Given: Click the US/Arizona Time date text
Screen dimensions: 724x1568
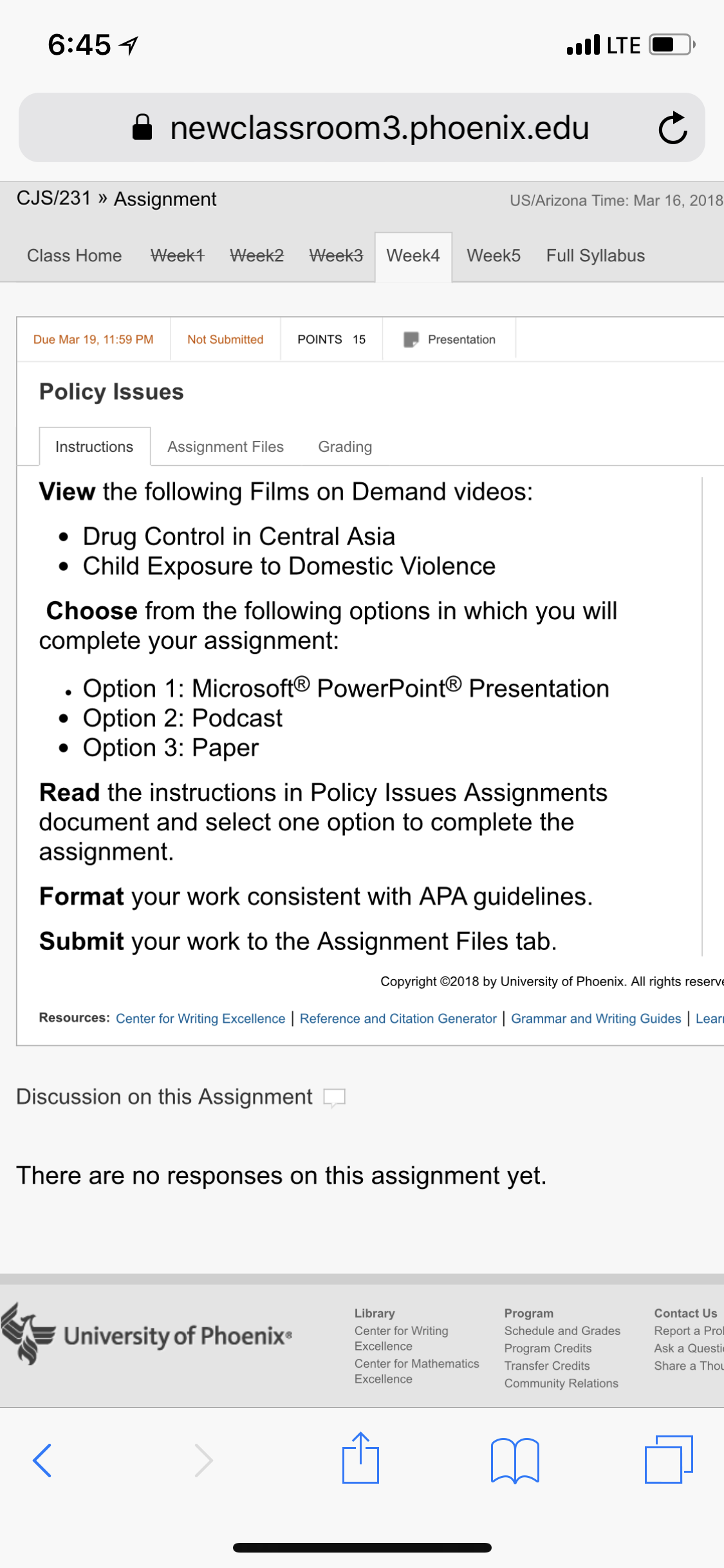Looking at the screenshot, I should click(617, 200).
